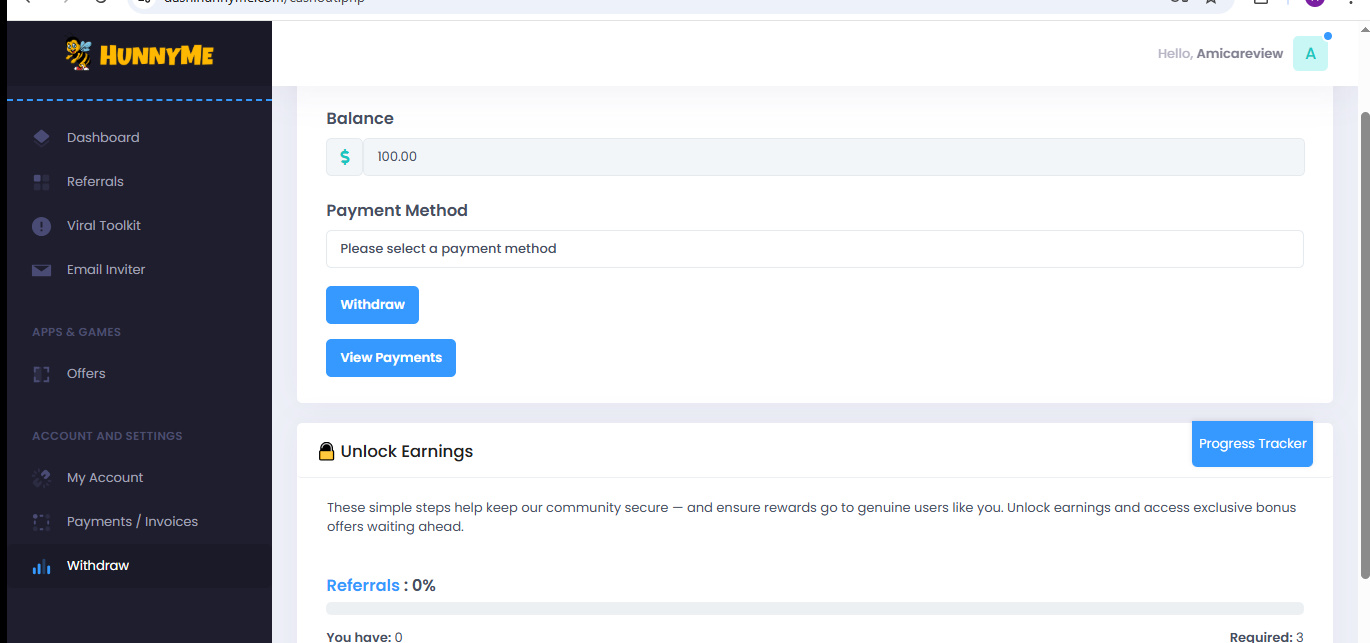Screen dimensions: 1370x643
Task: Click the "You have: 0" text
Action: pyautogui.click(x=365, y=637)
